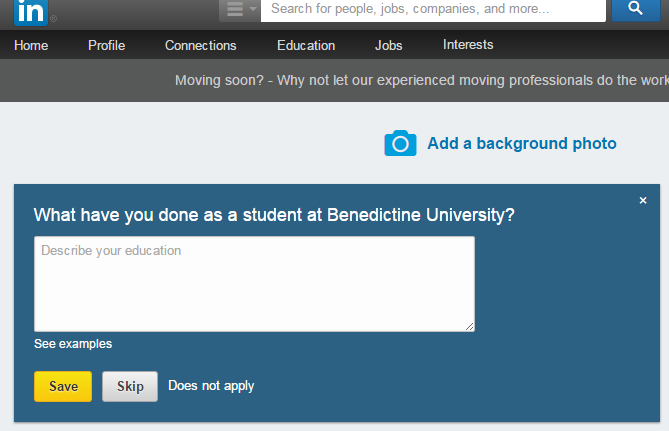This screenshot has height=431, width=669.
Task: Close the Benedictine University prompt
Action: point(643,200)
